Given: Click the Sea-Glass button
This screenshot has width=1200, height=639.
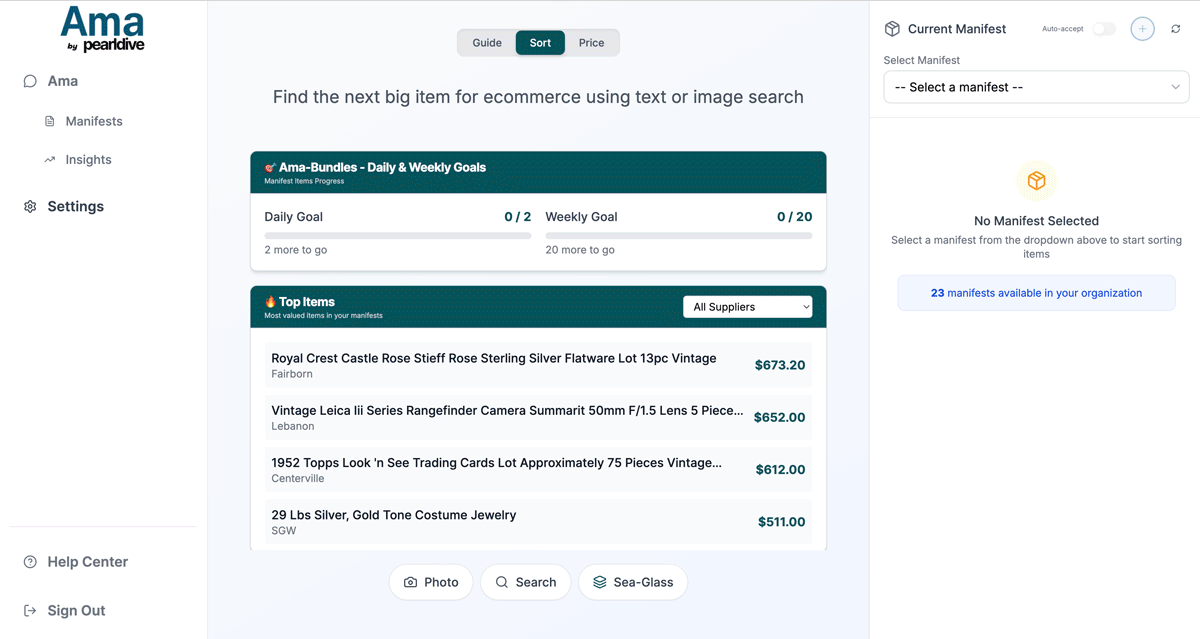Looking at the screenshot, I should 633,582.
